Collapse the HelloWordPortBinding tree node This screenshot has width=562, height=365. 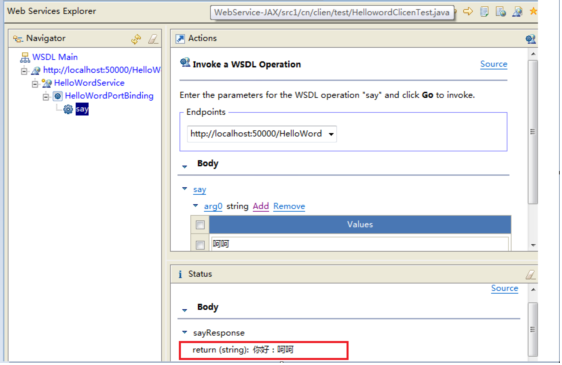46,97
